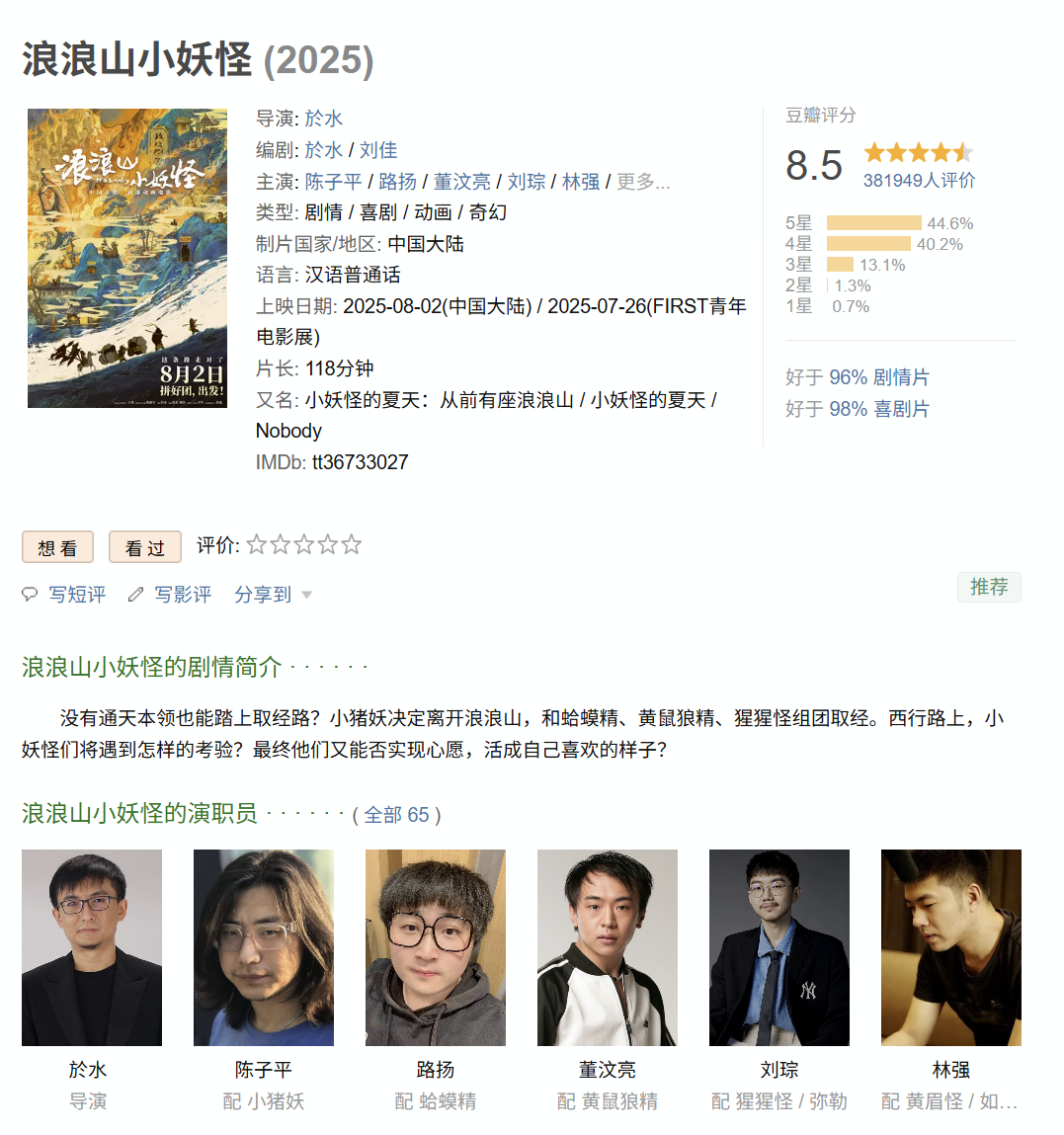1064x1135 pixels.
Task: Open the full cast list 全部 65
Action: [x=396, y=815]
